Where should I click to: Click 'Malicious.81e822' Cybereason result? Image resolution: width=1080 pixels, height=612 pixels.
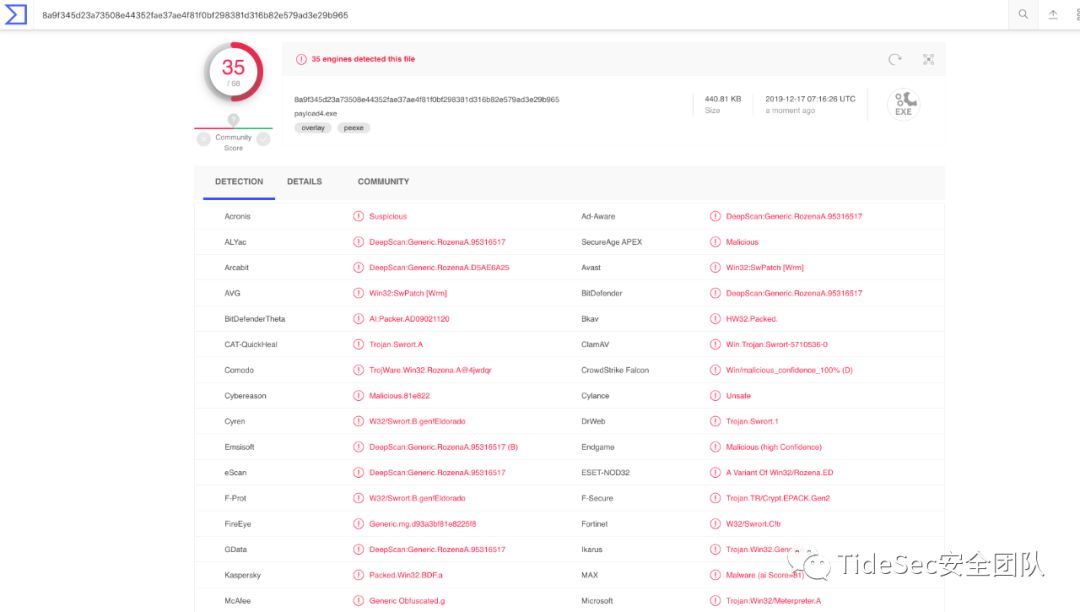point(399,396)
